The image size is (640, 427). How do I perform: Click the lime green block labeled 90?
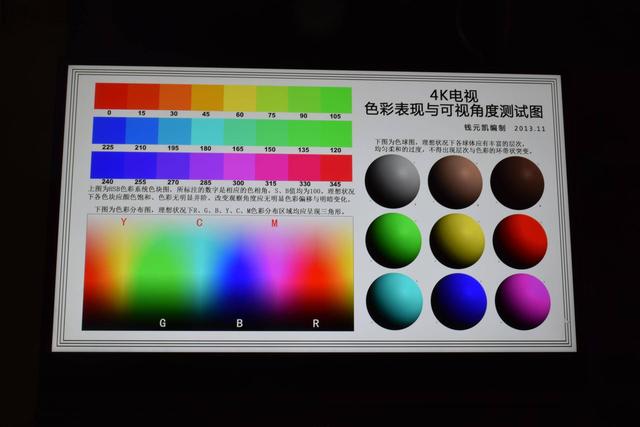(x=304, y=99)
